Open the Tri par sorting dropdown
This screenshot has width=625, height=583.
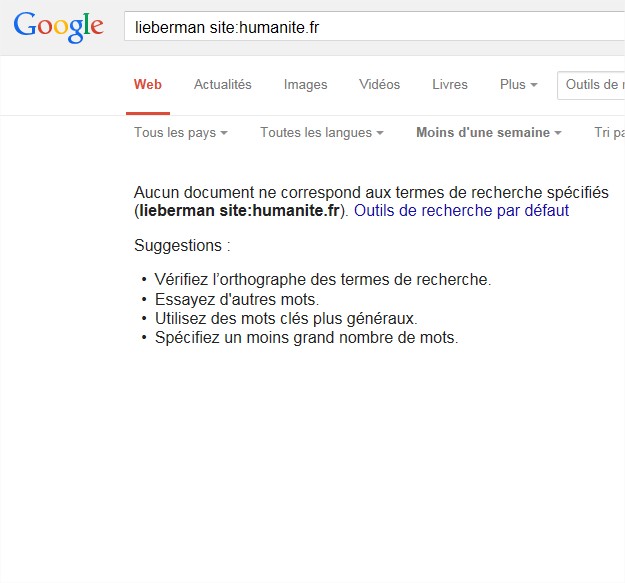(x=609, y=132)
